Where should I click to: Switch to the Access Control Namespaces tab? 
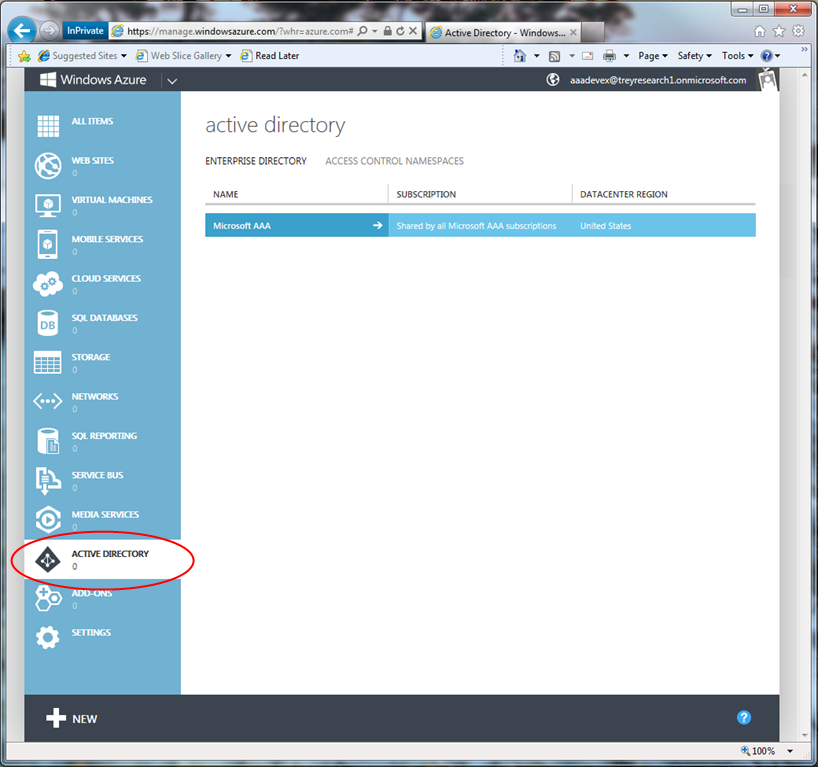pos(394,161)
